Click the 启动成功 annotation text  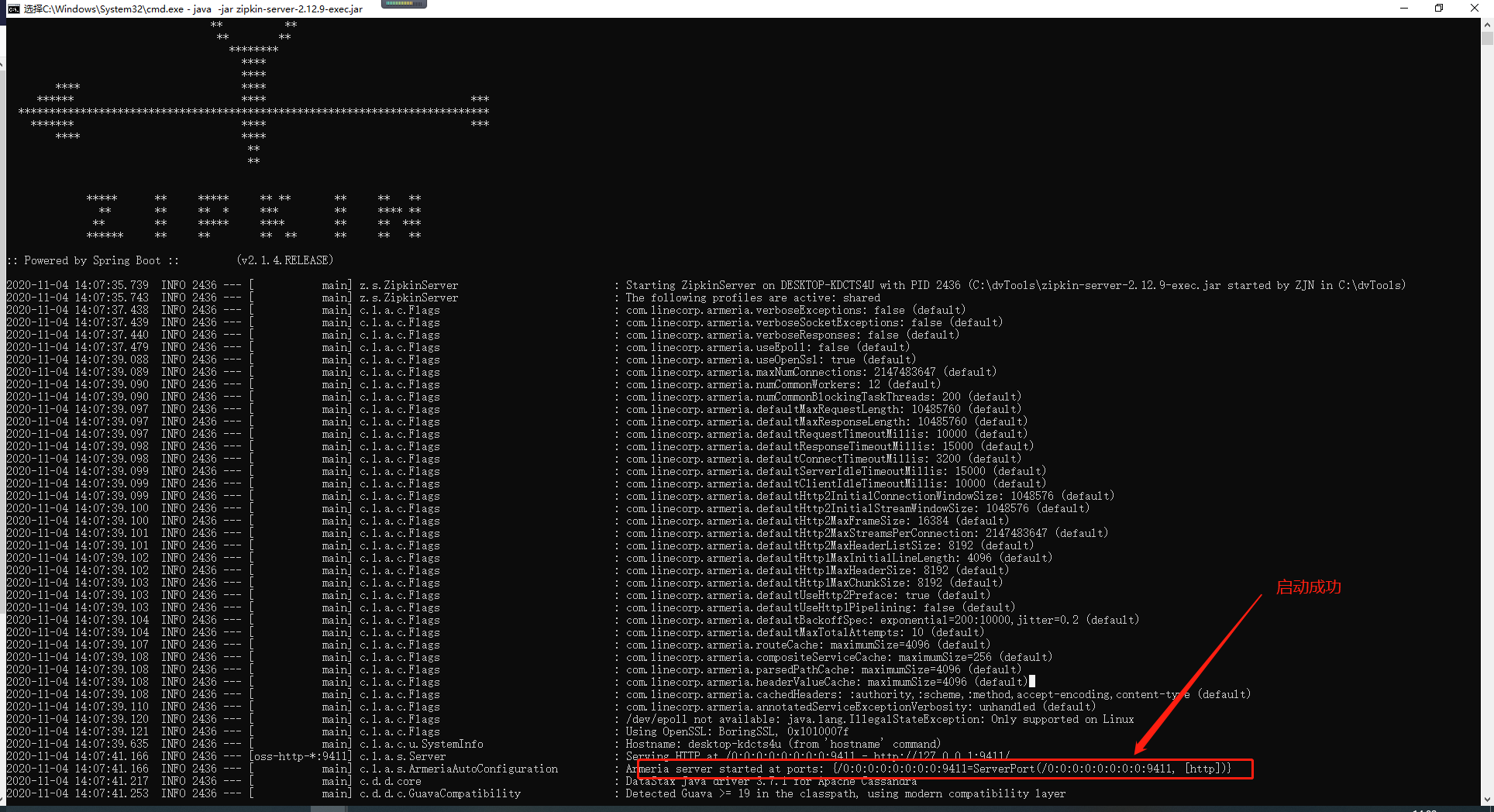[x=1308, y=588]
